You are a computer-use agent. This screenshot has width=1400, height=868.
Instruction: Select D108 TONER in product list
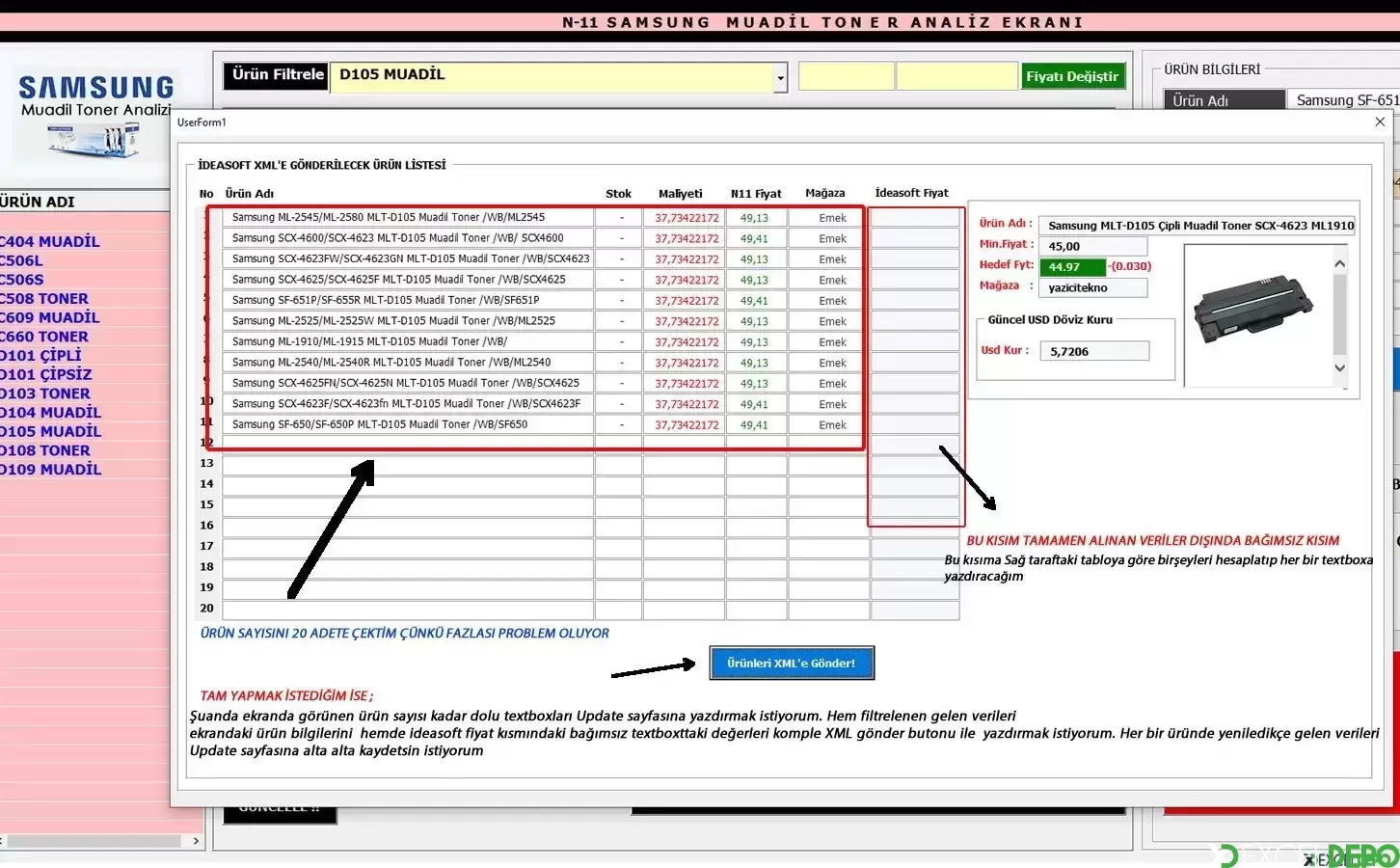pyautogui.click(x=45, y=450)
